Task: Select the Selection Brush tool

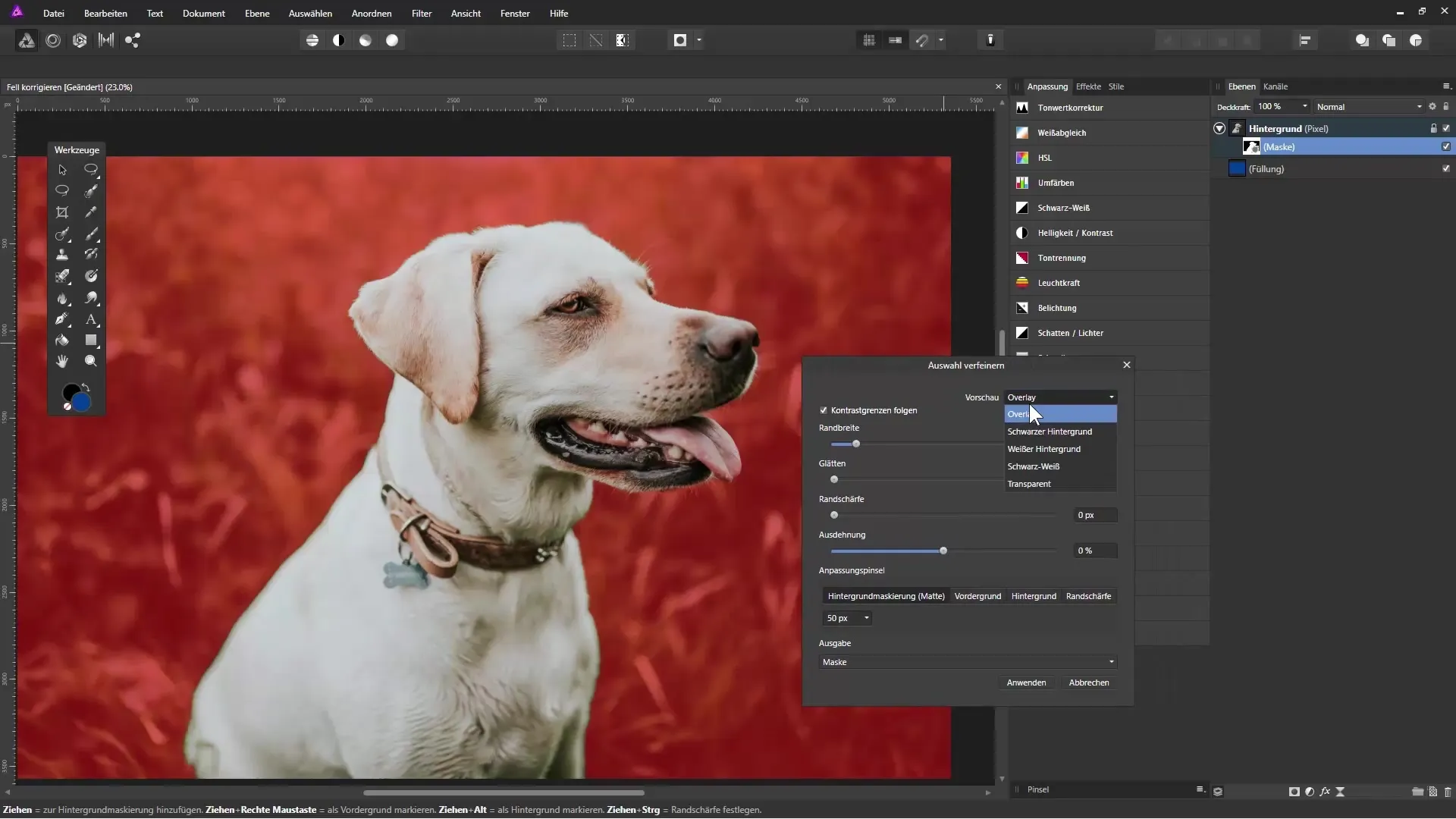Action: [x=91, y=191]
